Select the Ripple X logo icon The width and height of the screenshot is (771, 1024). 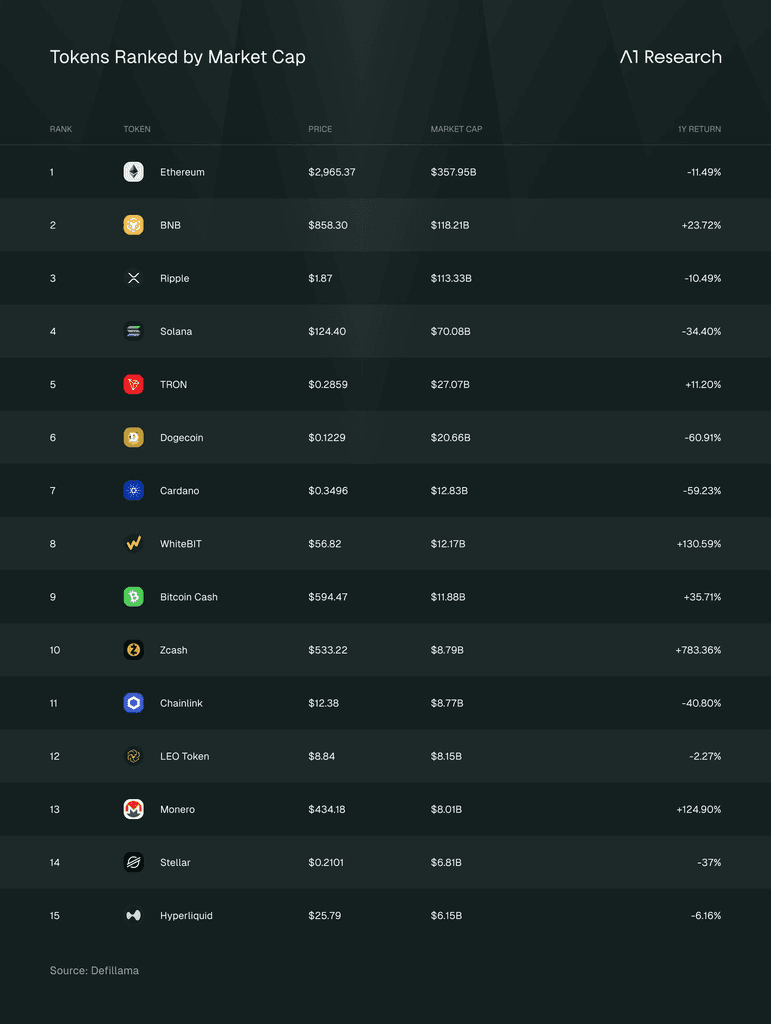coord(133,278)
